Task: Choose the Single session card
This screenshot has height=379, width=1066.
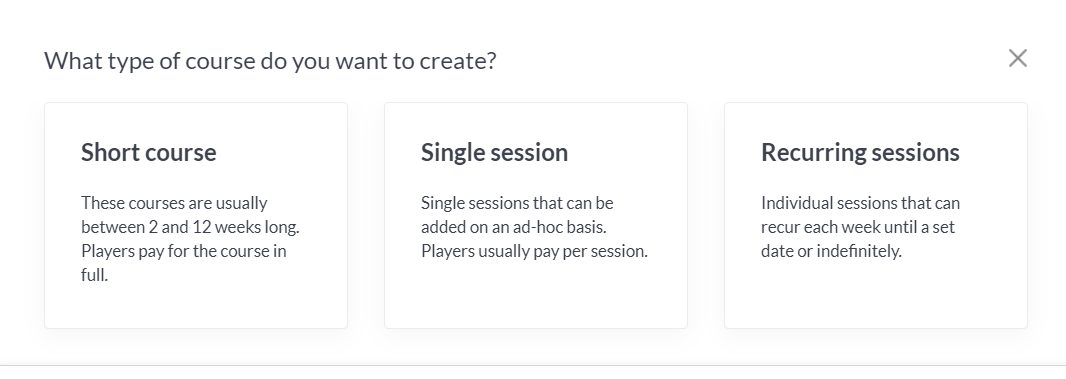Action: coord(536,215)
